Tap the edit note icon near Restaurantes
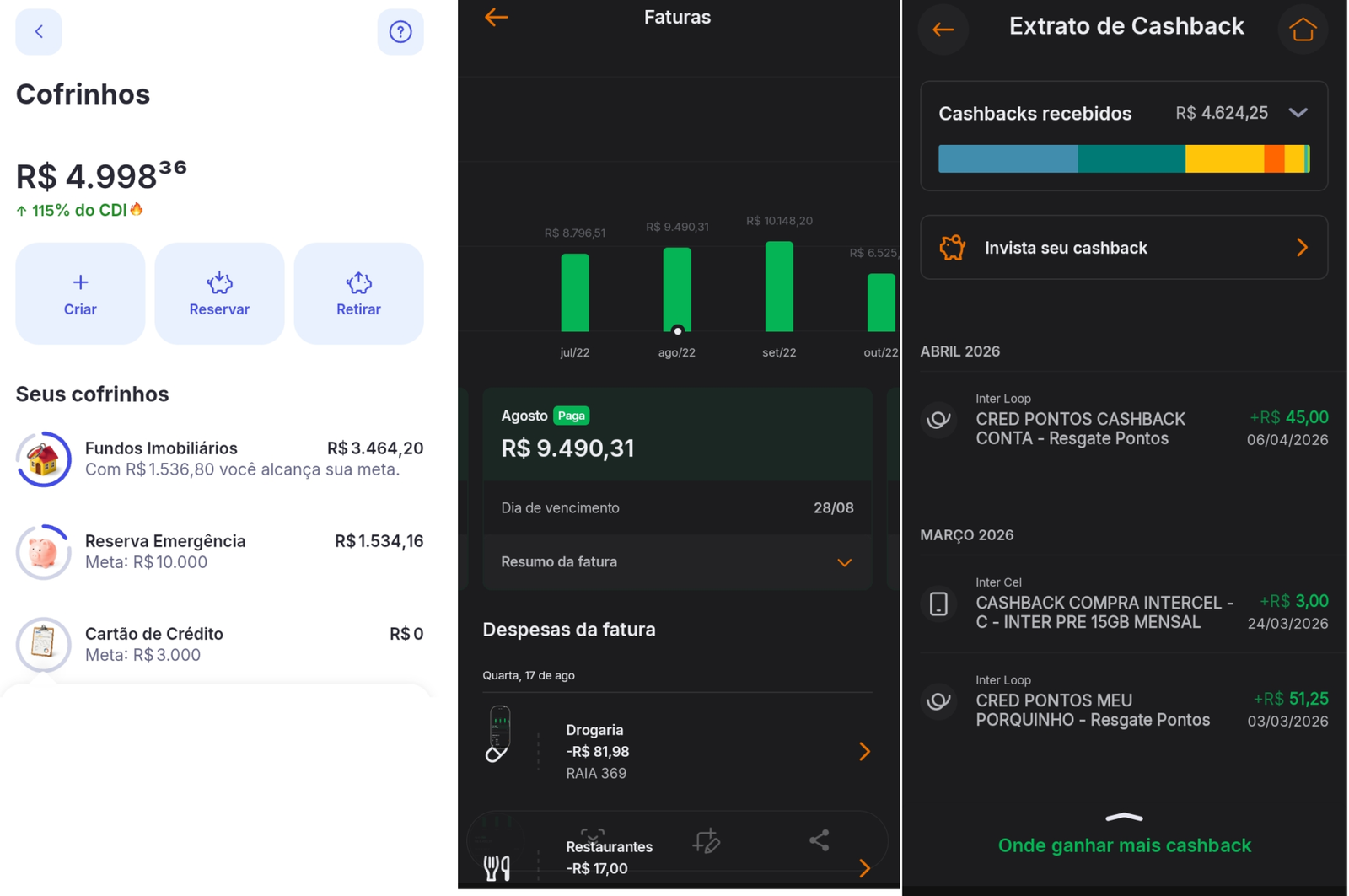Image resolution: width=1349 pixels, height=896 pixels. click(x=707, y=840)
